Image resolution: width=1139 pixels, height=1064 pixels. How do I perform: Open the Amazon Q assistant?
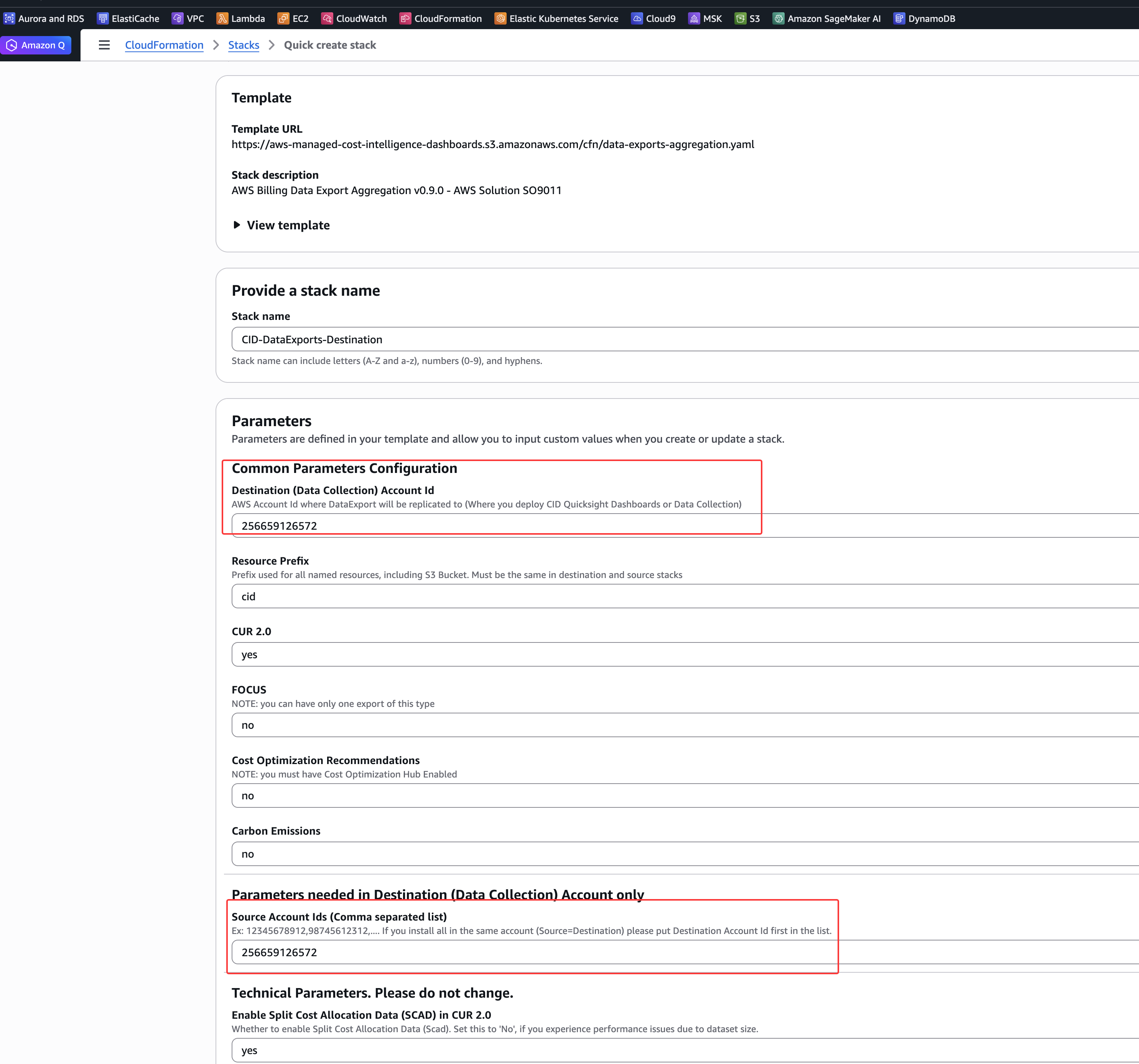[36, 45]
